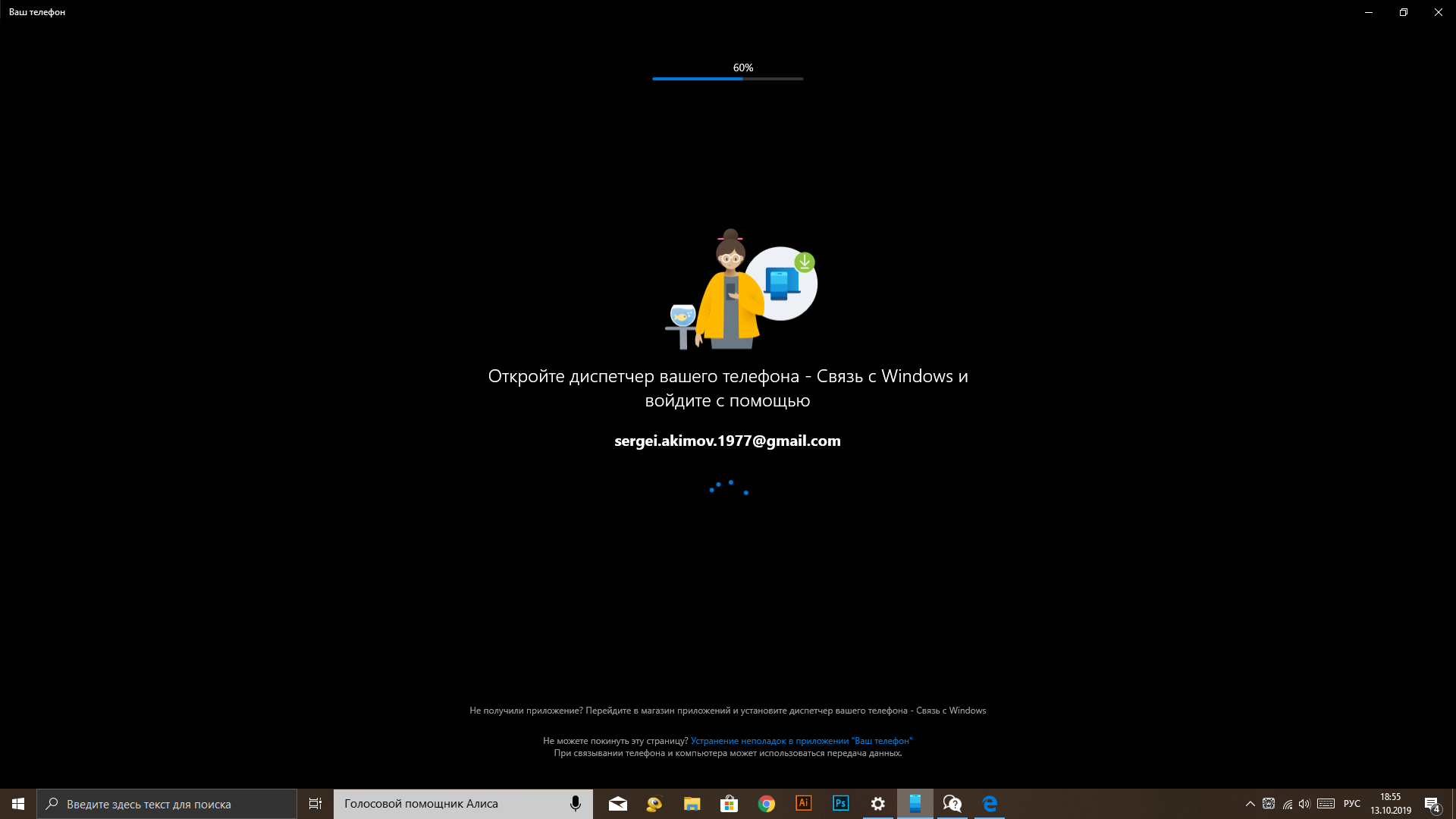Click the troubleshooting link for Ваш телефон
Image resolution: width=1456 pixels, height=819 pixels.
801,740
